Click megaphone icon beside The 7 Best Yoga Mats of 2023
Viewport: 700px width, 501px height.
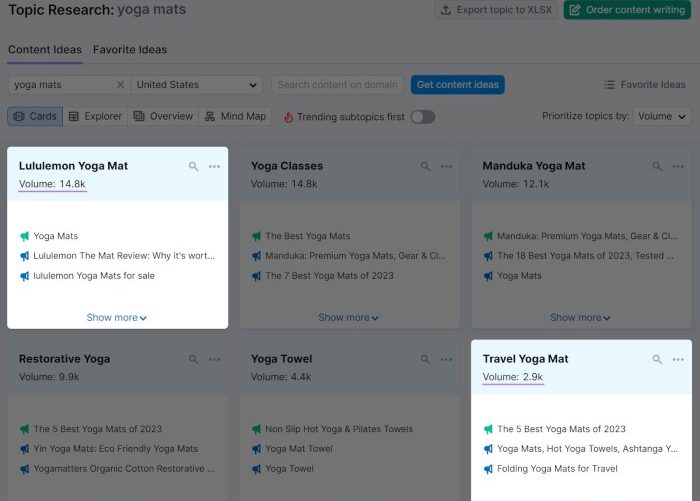tap(256, 276)
